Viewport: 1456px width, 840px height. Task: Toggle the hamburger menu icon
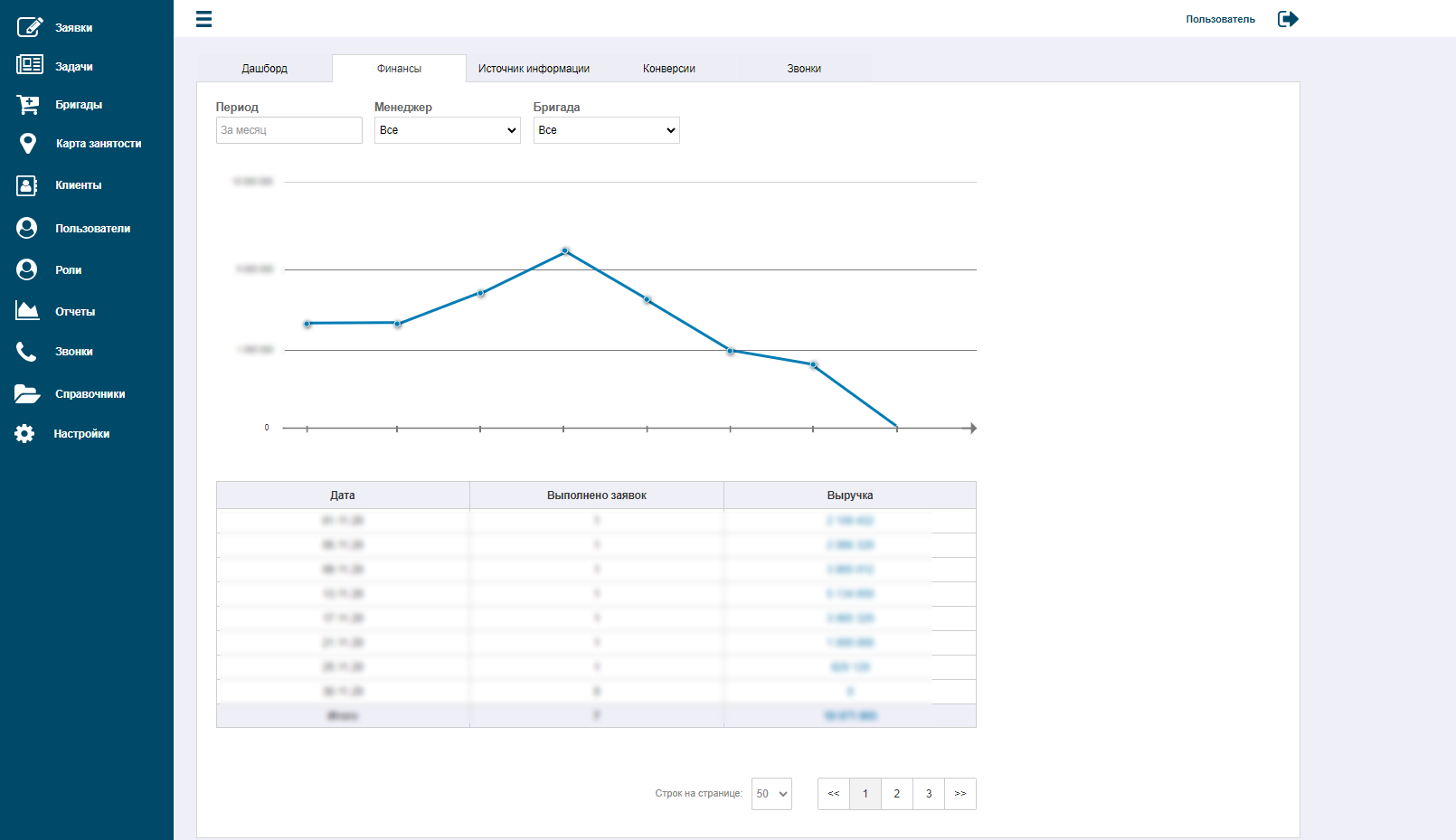[204, 19]
